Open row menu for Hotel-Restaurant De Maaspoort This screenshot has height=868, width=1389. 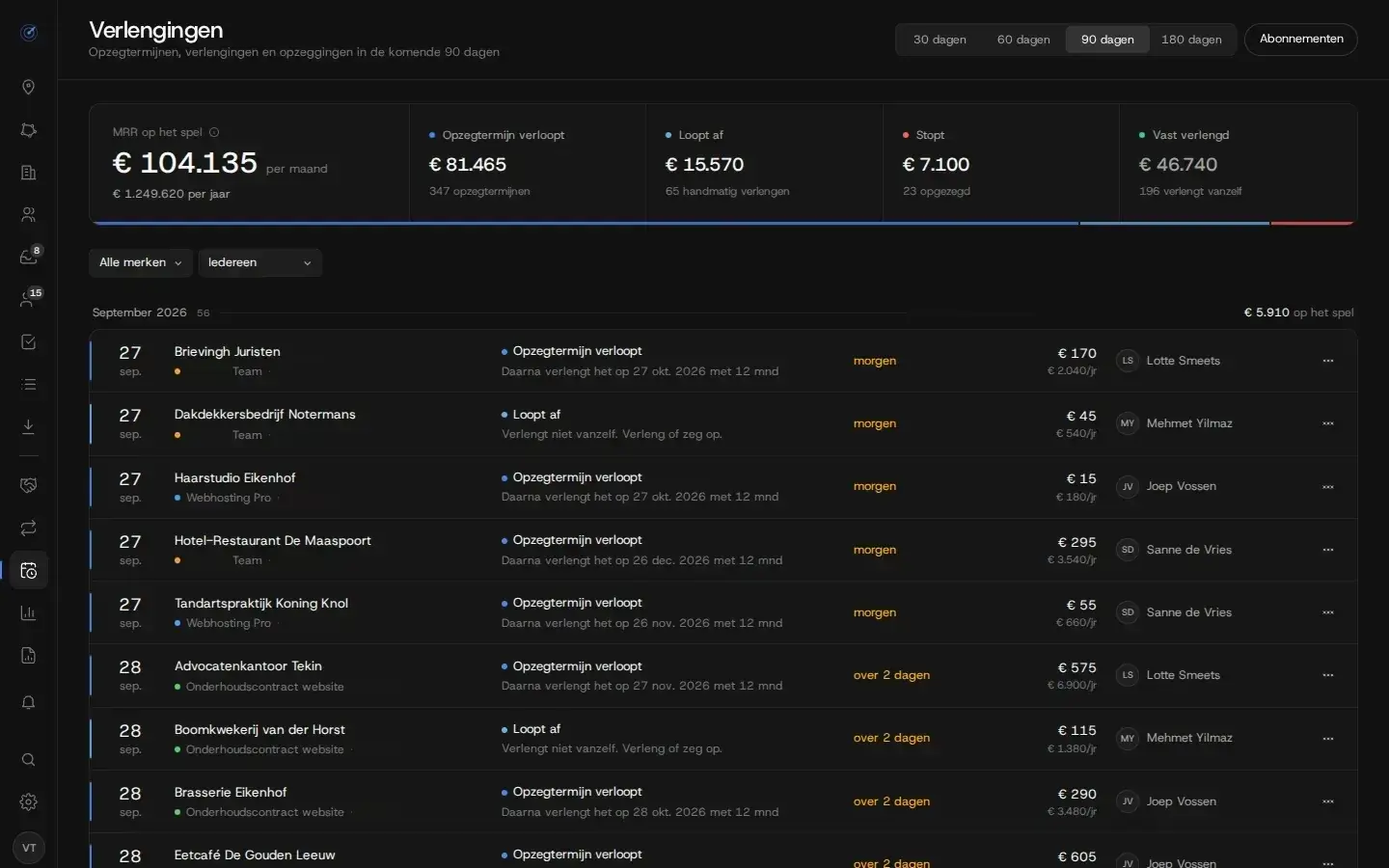pos(1328,550)
